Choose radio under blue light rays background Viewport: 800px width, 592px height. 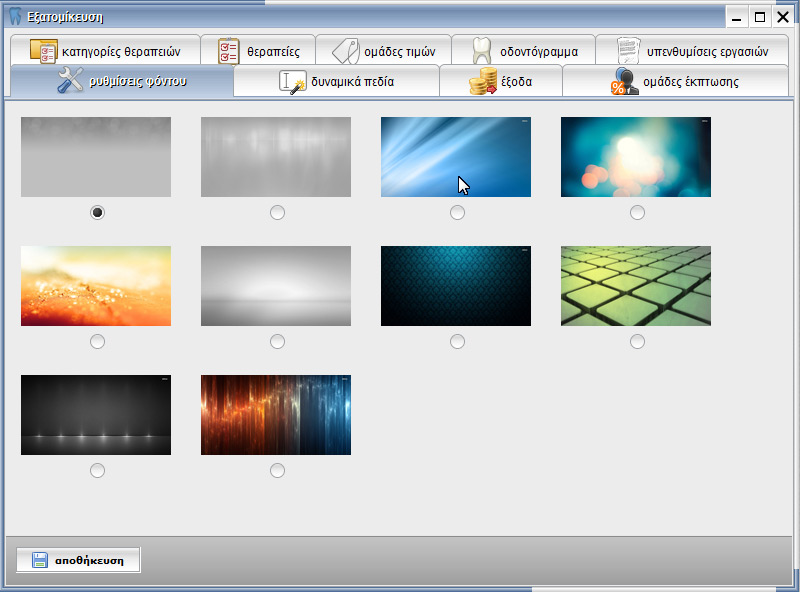coord(457,212)
